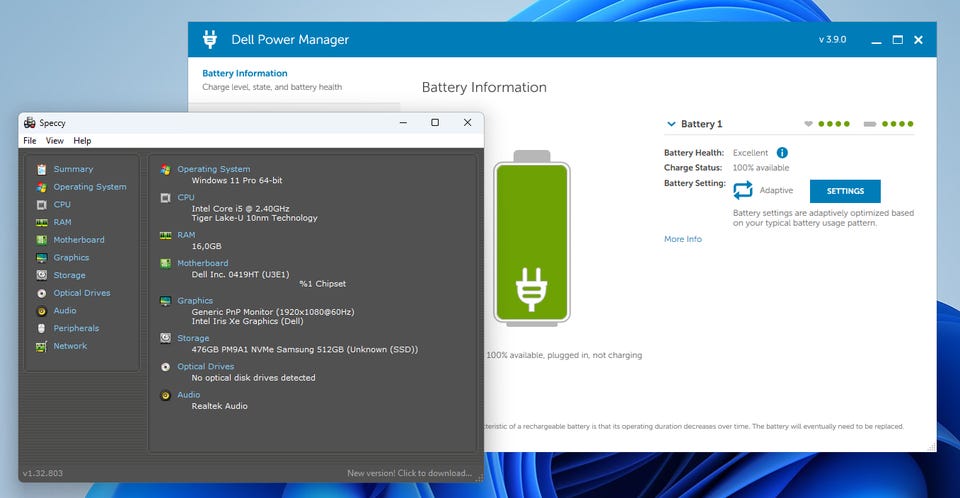This screenshot has height=498, width=960.
Task: Click the Optical Drives disc icon
Action: coord(42,293)
